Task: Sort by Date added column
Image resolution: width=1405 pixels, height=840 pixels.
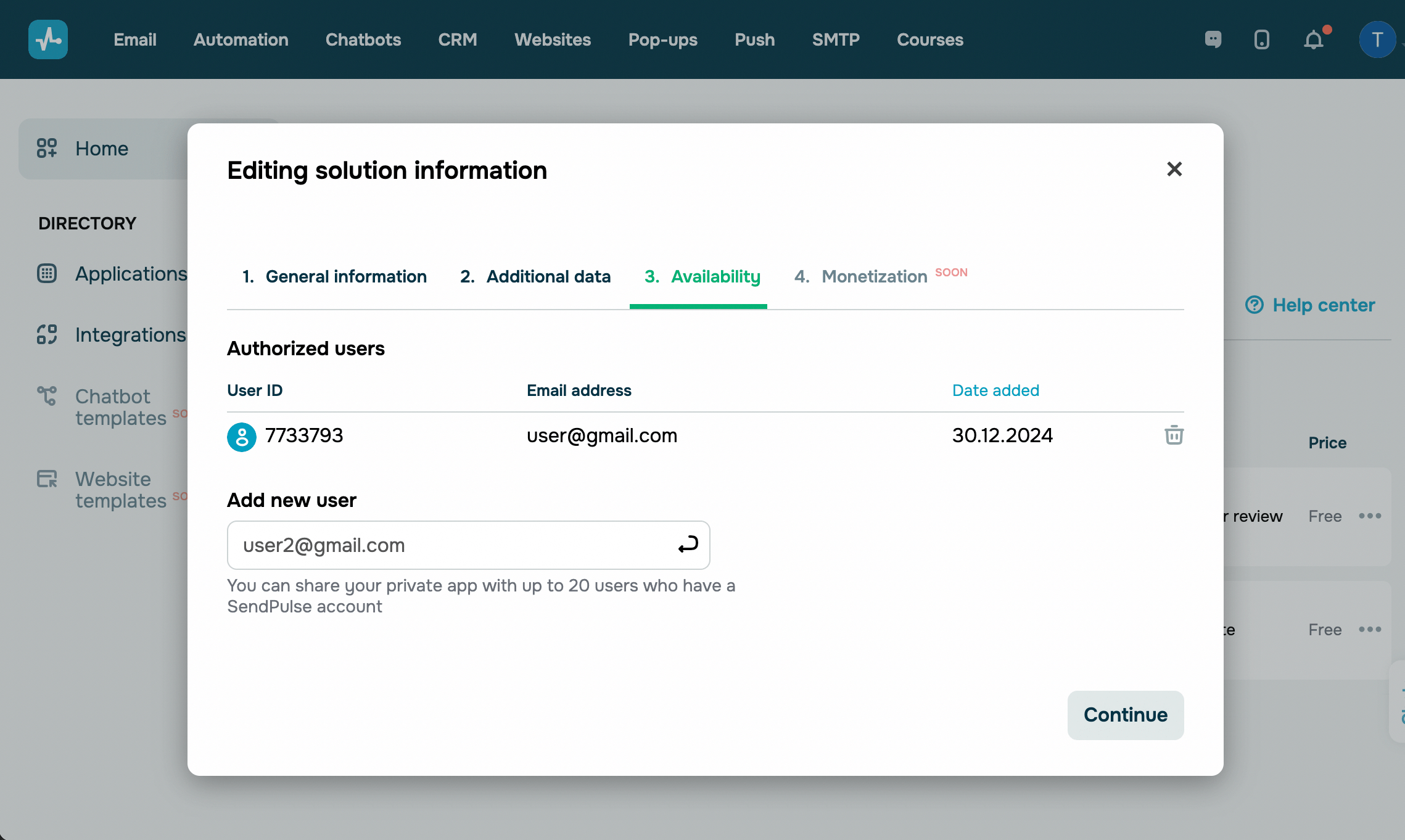Action: coord(995,390)
